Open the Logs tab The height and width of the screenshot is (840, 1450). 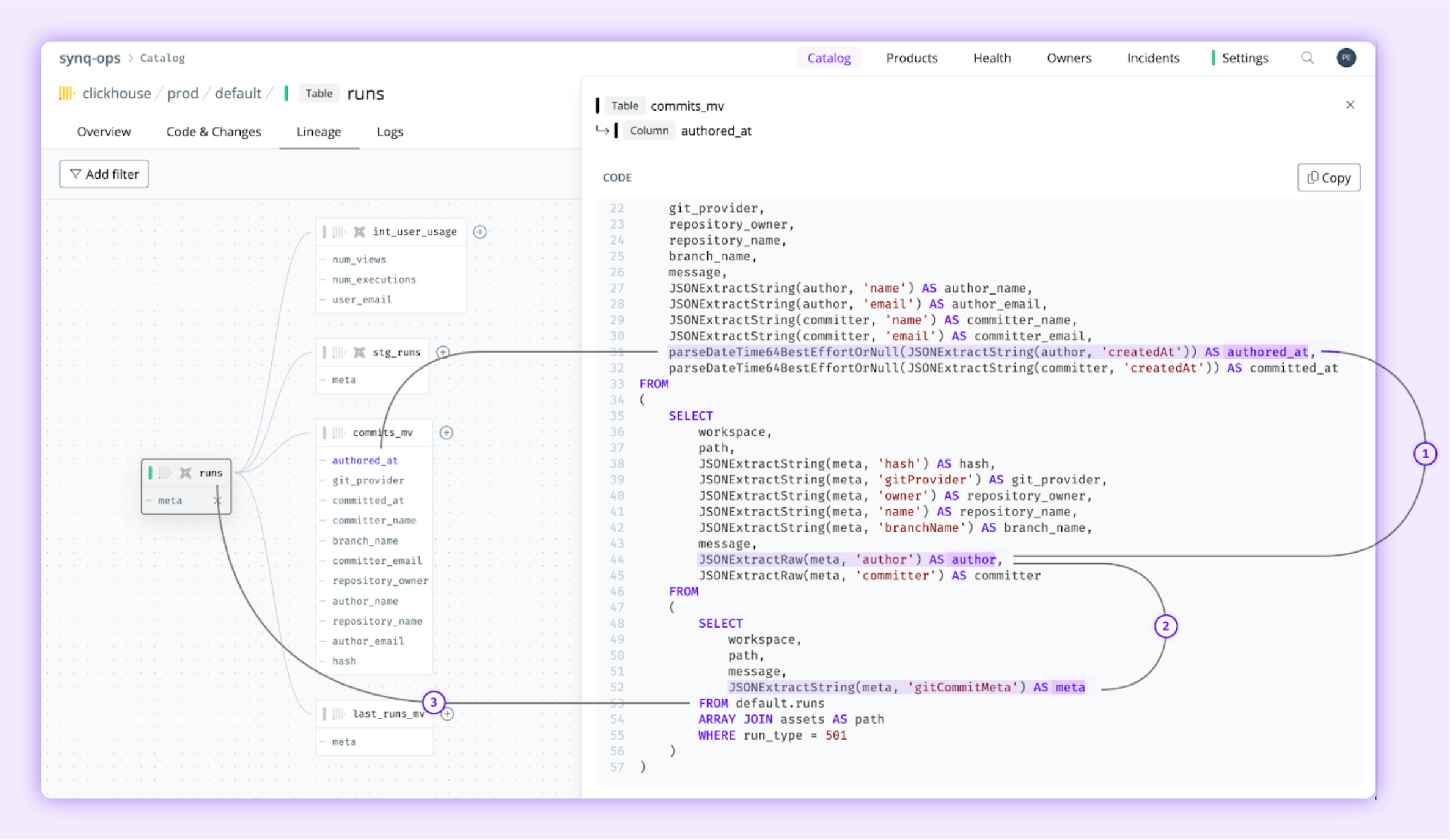point(389,132)
